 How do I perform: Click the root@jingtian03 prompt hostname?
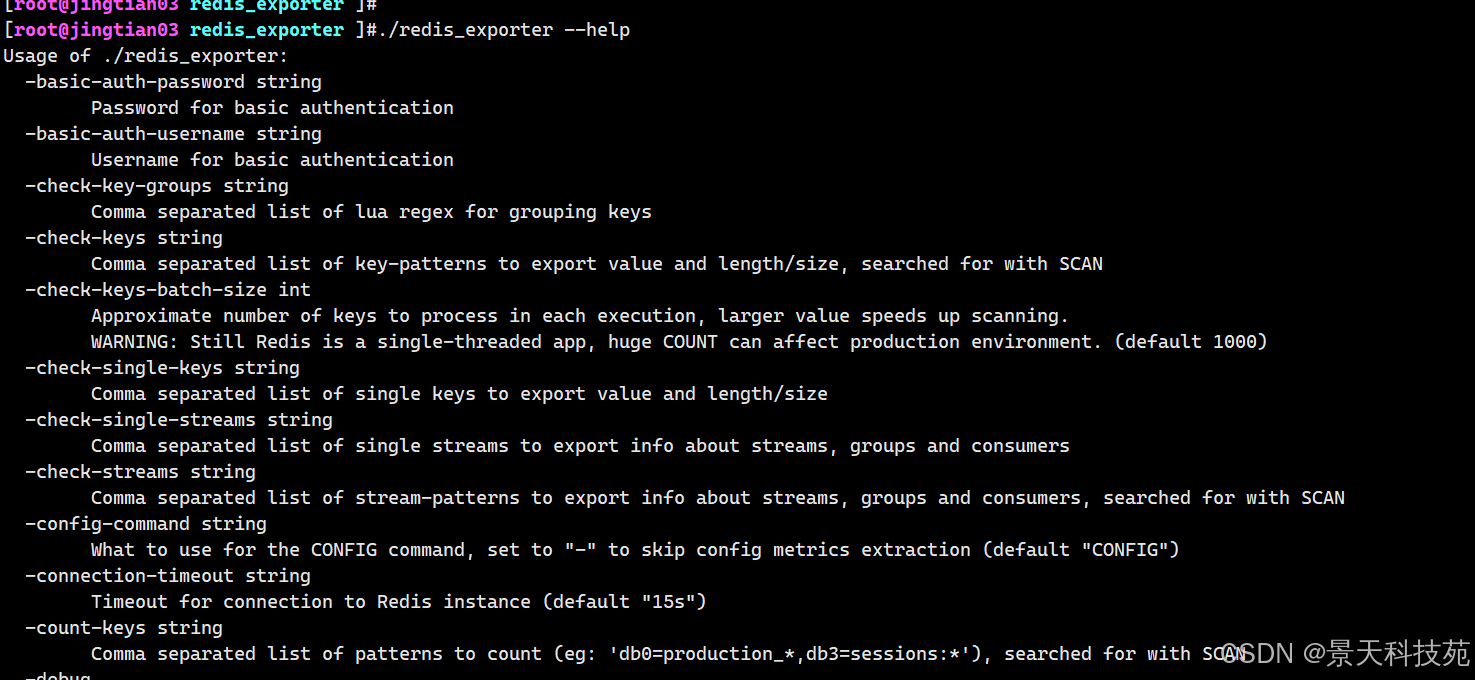(x=96, y=30)
